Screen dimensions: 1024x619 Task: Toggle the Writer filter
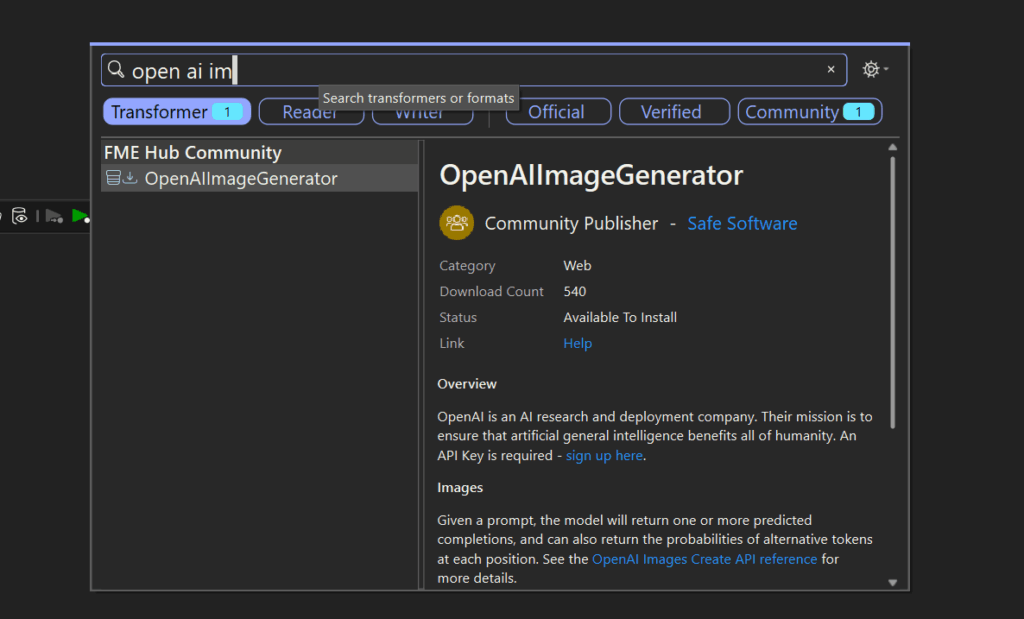click(422, 115)
